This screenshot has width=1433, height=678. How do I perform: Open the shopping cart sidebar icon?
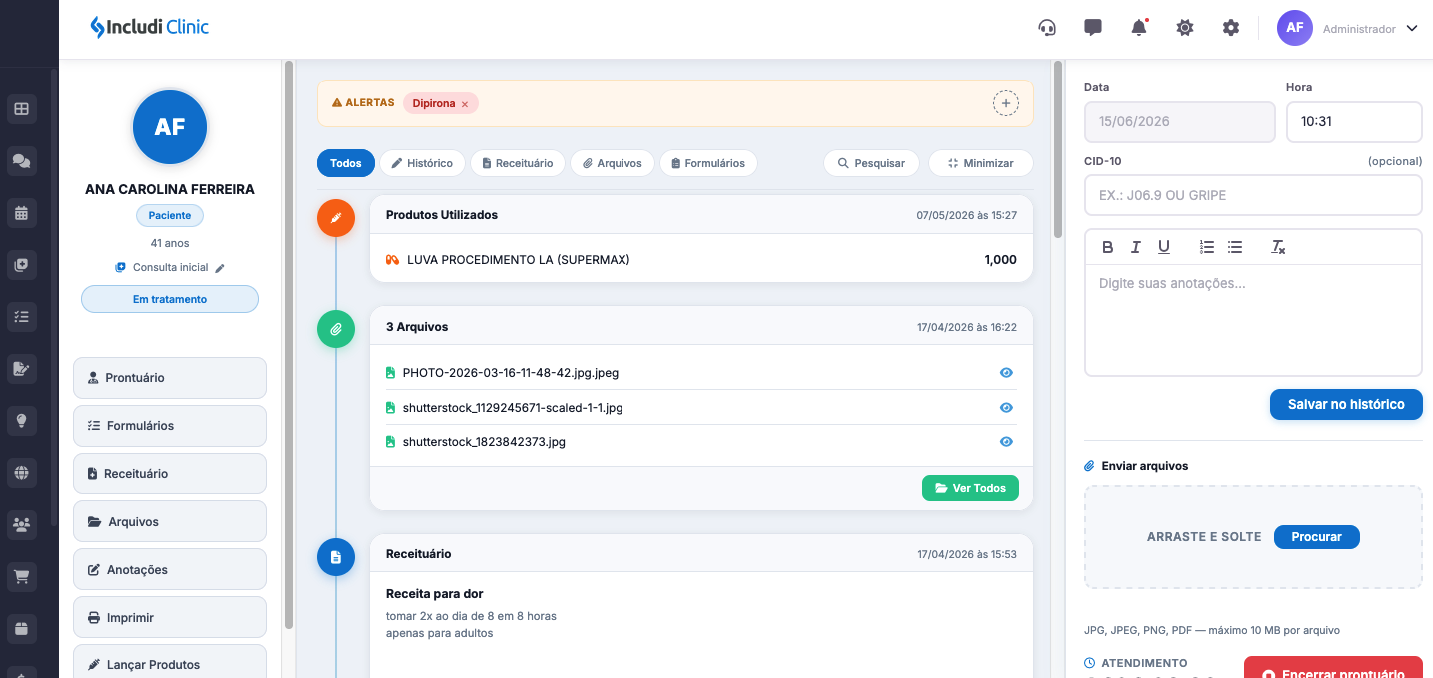pyautogui.click(x=21, y=576)
